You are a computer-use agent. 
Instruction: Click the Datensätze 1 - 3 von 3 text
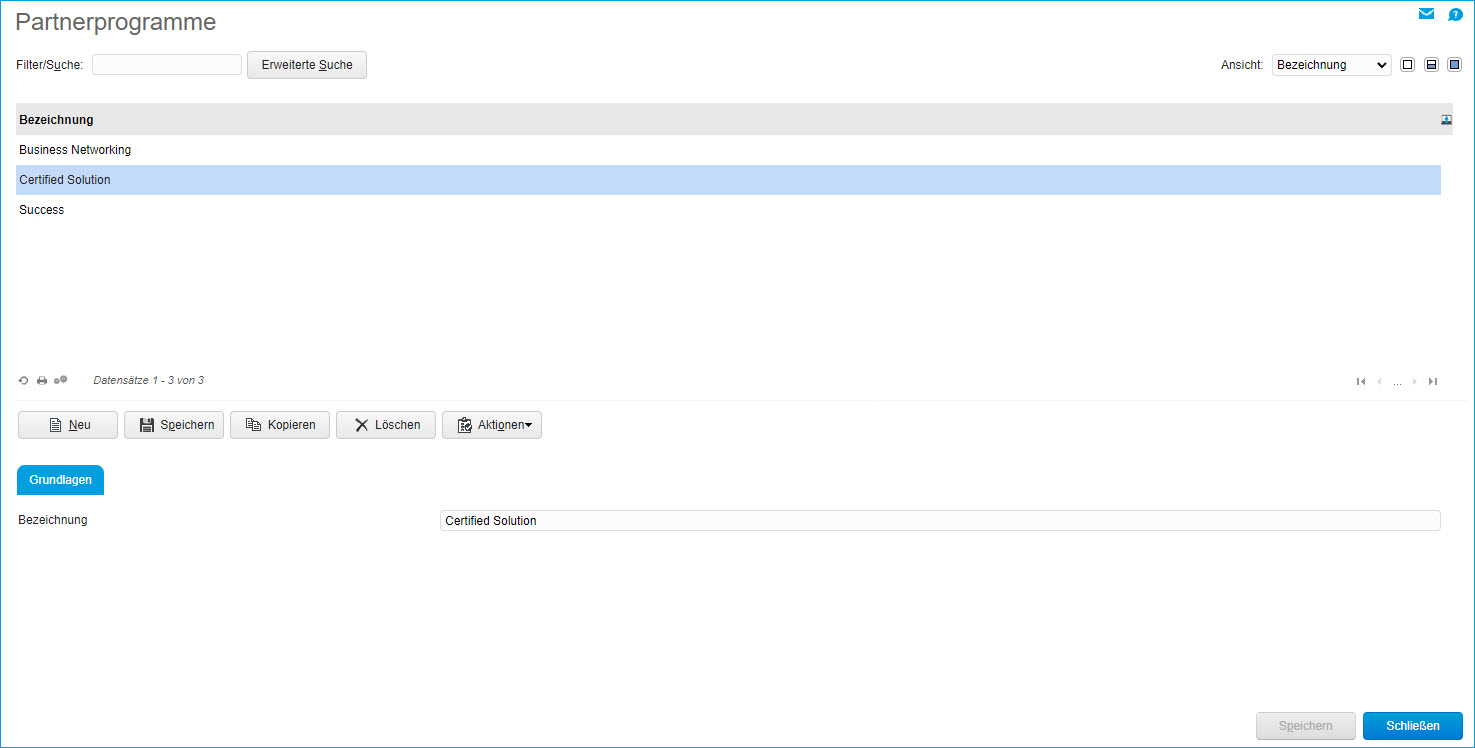pyautogui.click(x=148, y=380)
